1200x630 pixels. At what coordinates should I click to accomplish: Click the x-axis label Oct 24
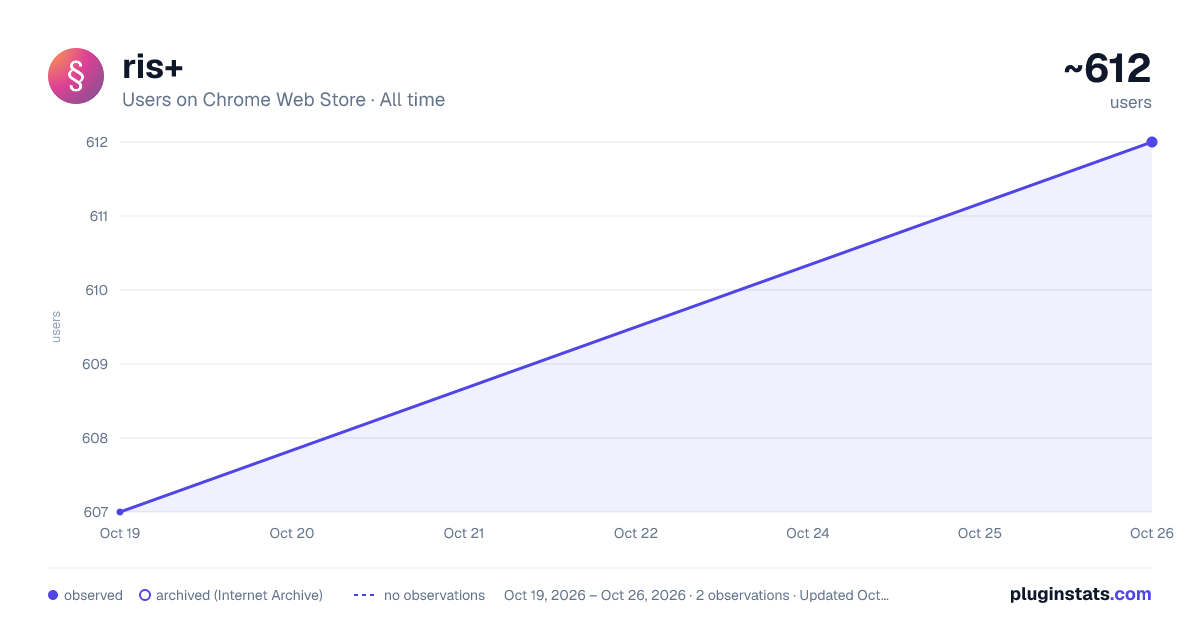point(808,533)
